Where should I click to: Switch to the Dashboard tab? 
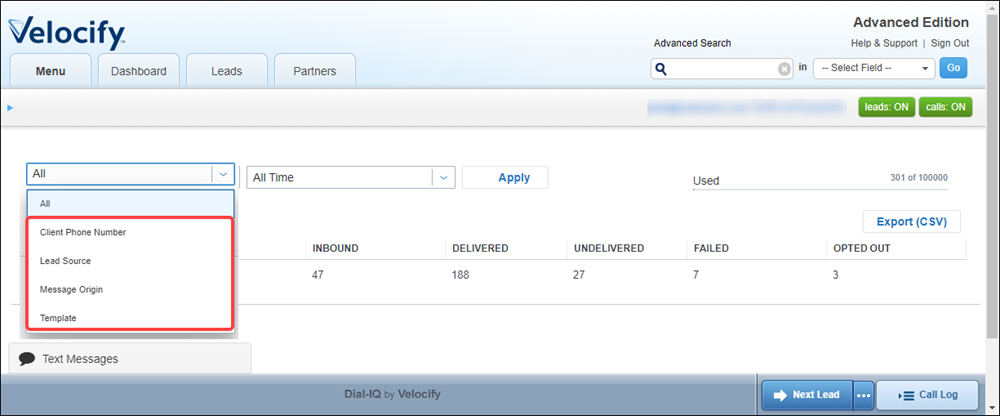tap(138, 71)
